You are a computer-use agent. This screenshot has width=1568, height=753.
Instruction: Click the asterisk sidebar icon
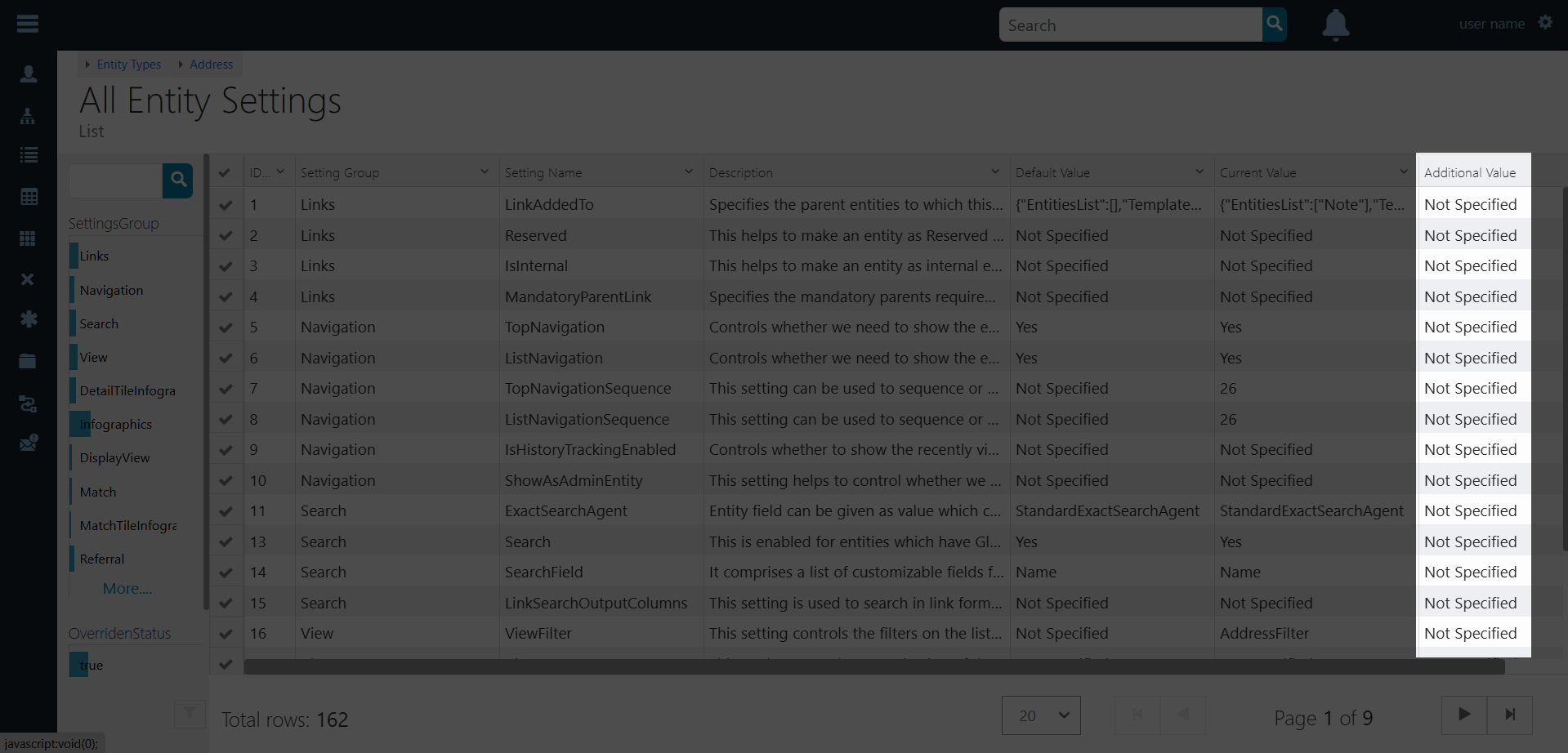(x=29, y=319)
